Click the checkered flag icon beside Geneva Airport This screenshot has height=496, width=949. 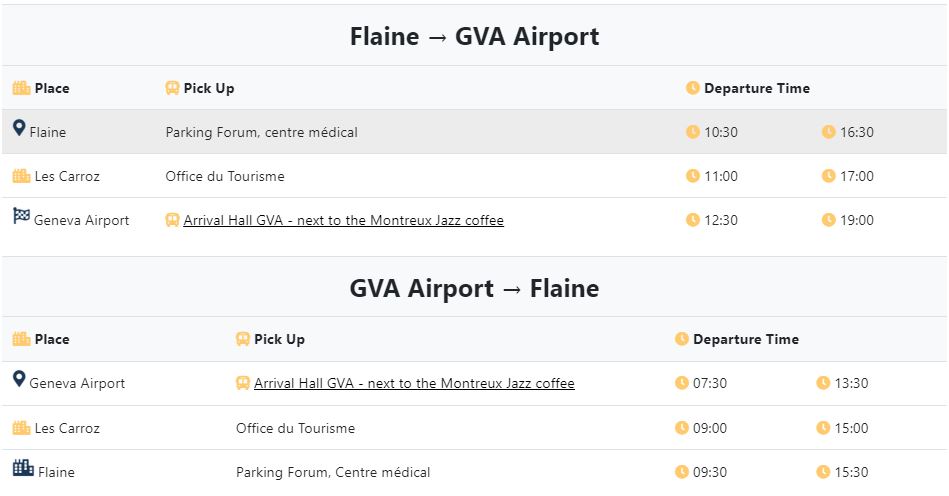click(21, 215)
